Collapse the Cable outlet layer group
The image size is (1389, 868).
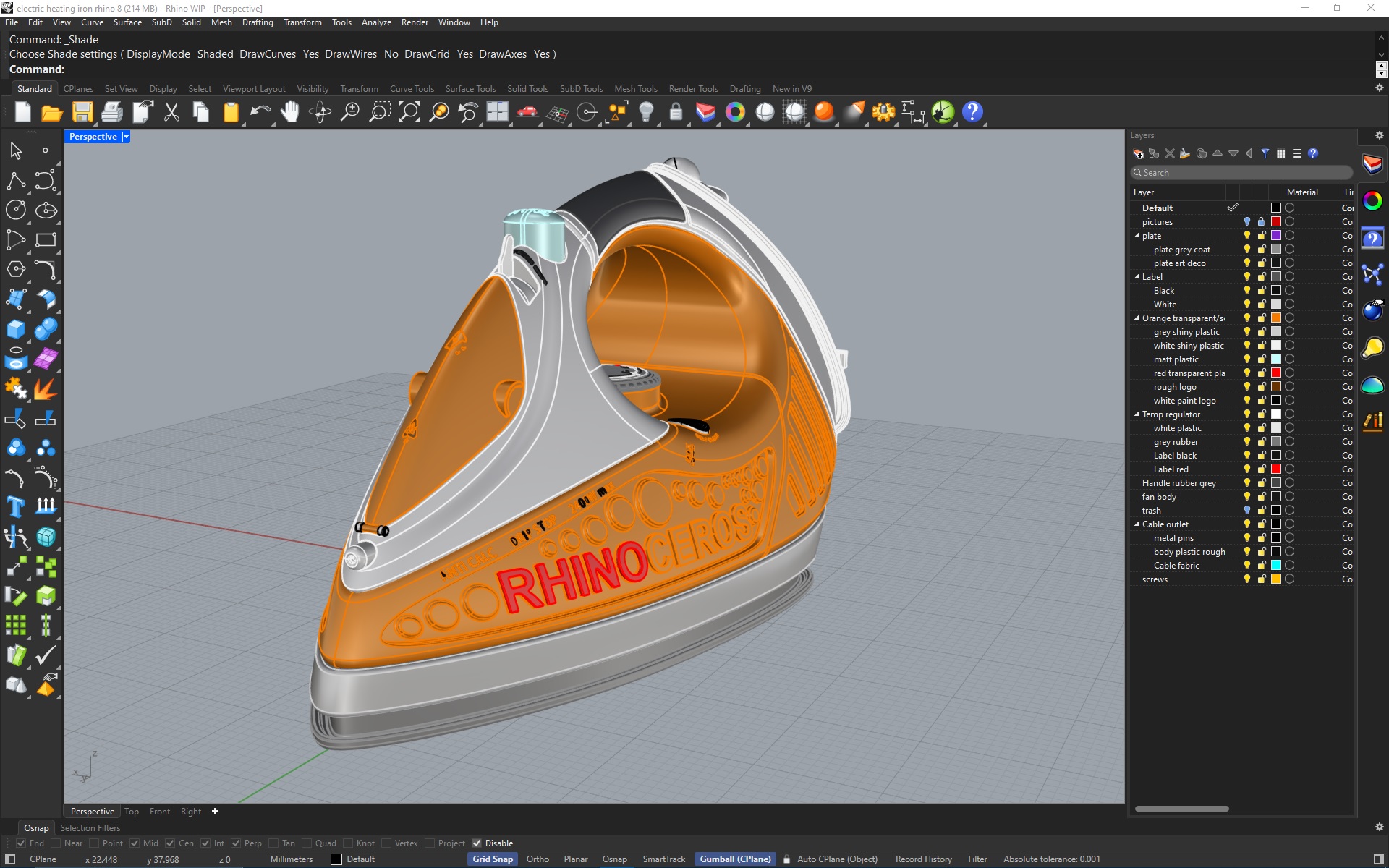coord(1137,524)
